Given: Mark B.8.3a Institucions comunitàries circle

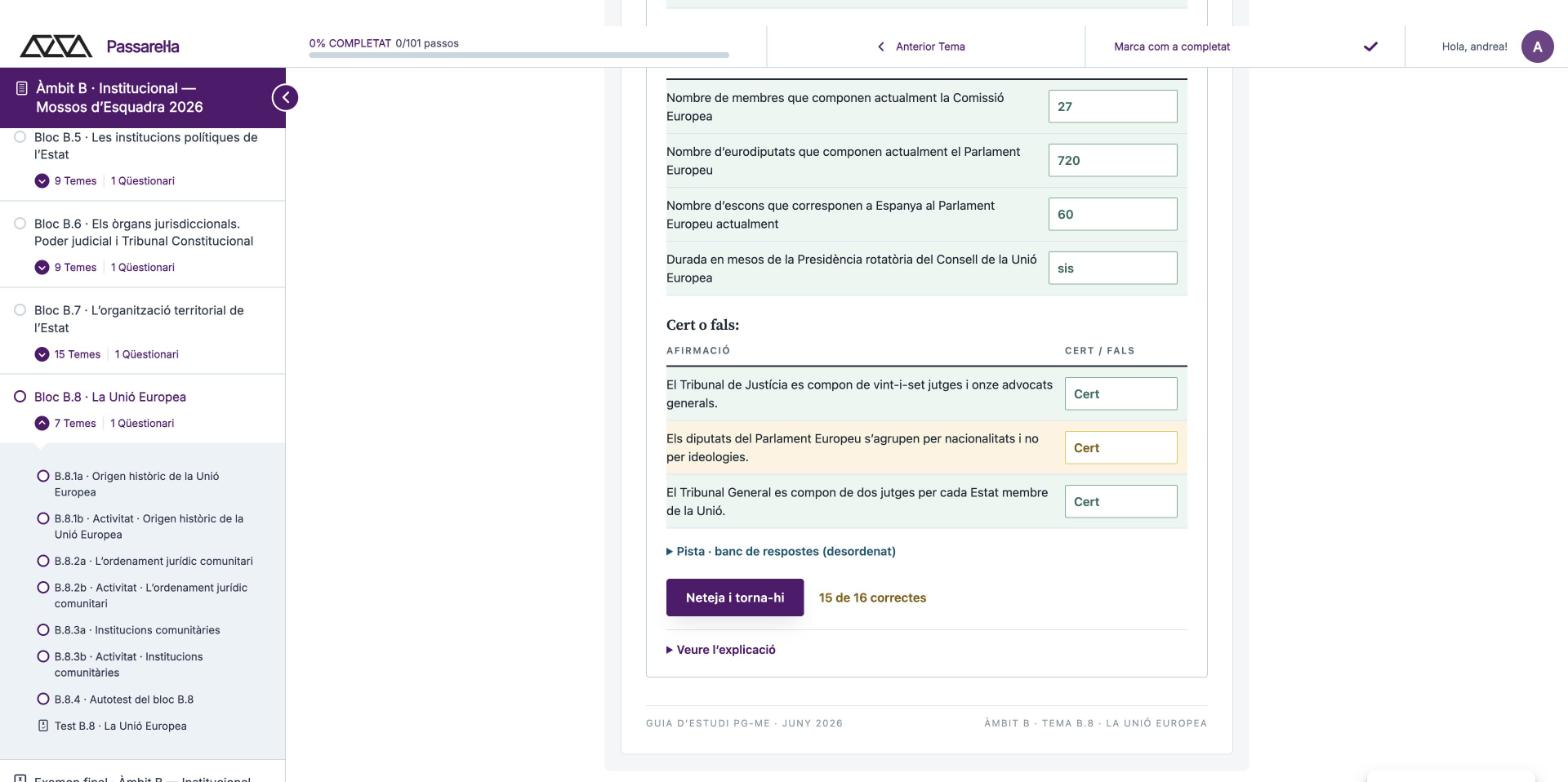Looking at the screenshot, I should (x=43, y=630).
